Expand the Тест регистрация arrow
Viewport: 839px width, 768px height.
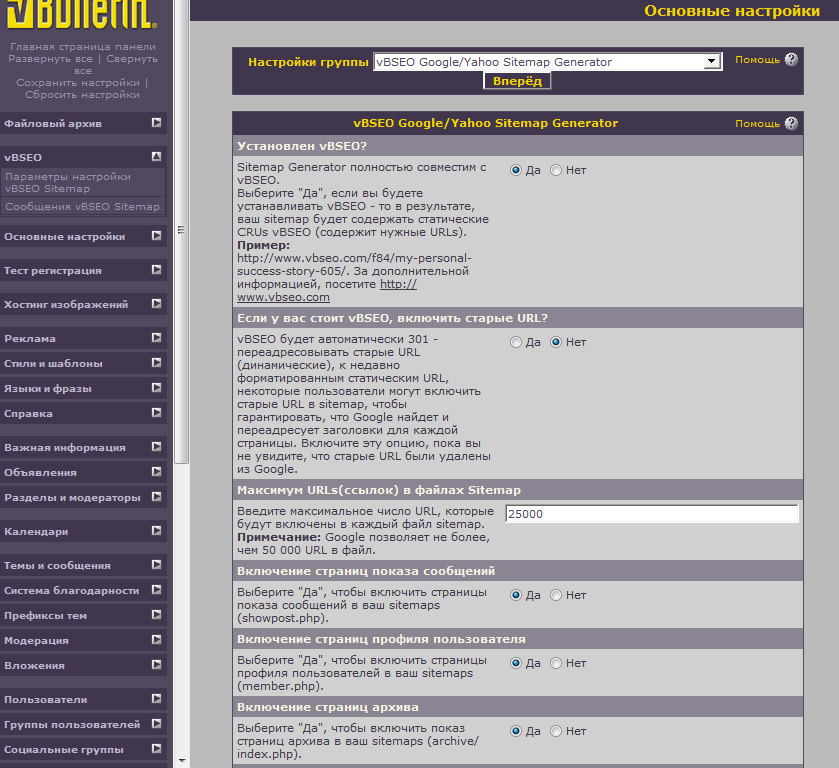point(156,269)
